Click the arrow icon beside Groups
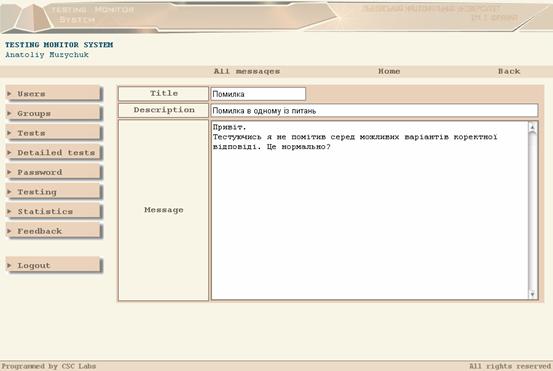 coord(10,113)
